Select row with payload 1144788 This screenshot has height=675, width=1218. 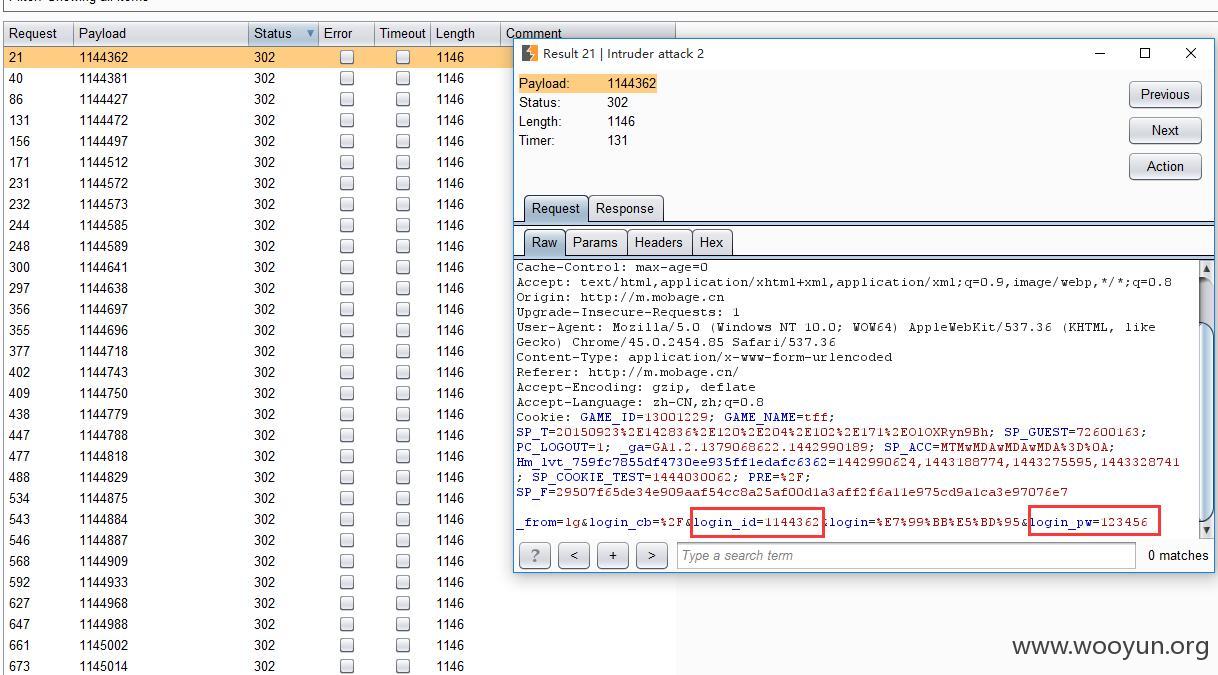coord(258,435)
